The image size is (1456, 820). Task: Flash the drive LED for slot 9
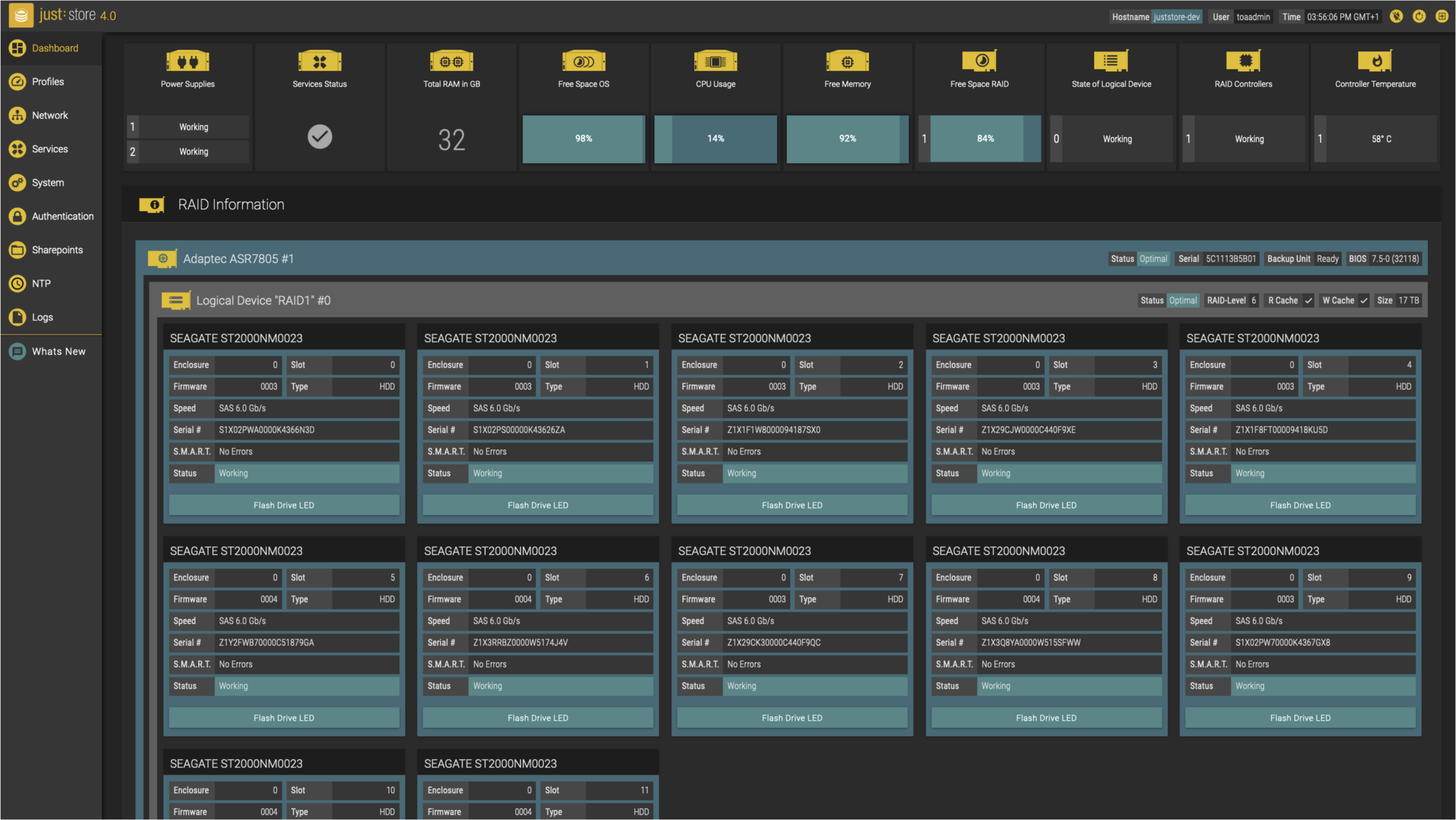point(1300,718)
